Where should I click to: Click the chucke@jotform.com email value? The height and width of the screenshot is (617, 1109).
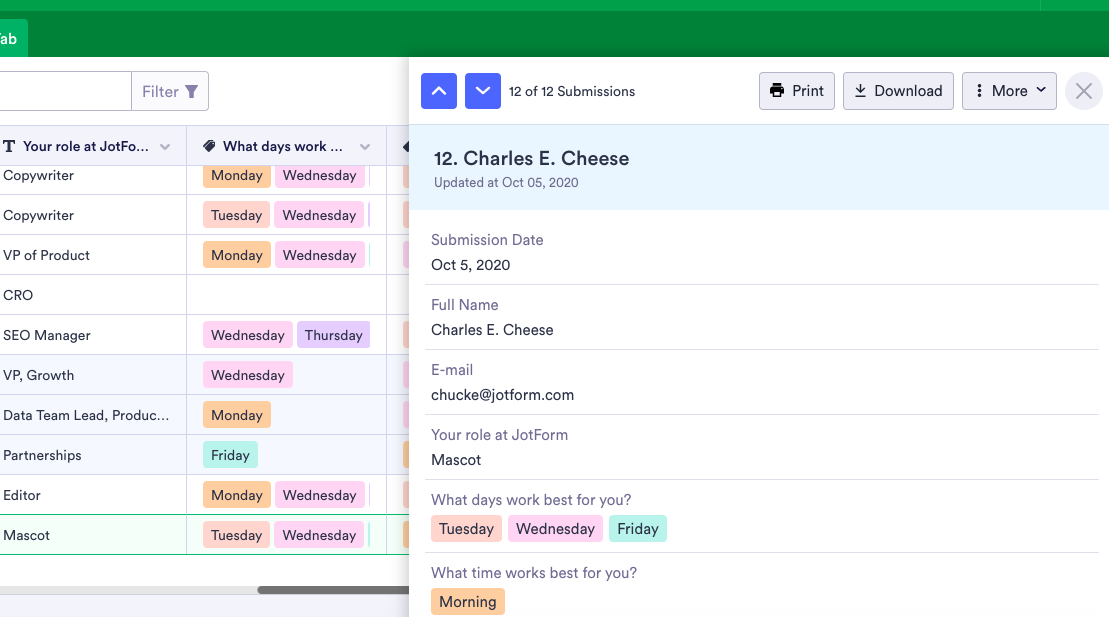point(502,395)
